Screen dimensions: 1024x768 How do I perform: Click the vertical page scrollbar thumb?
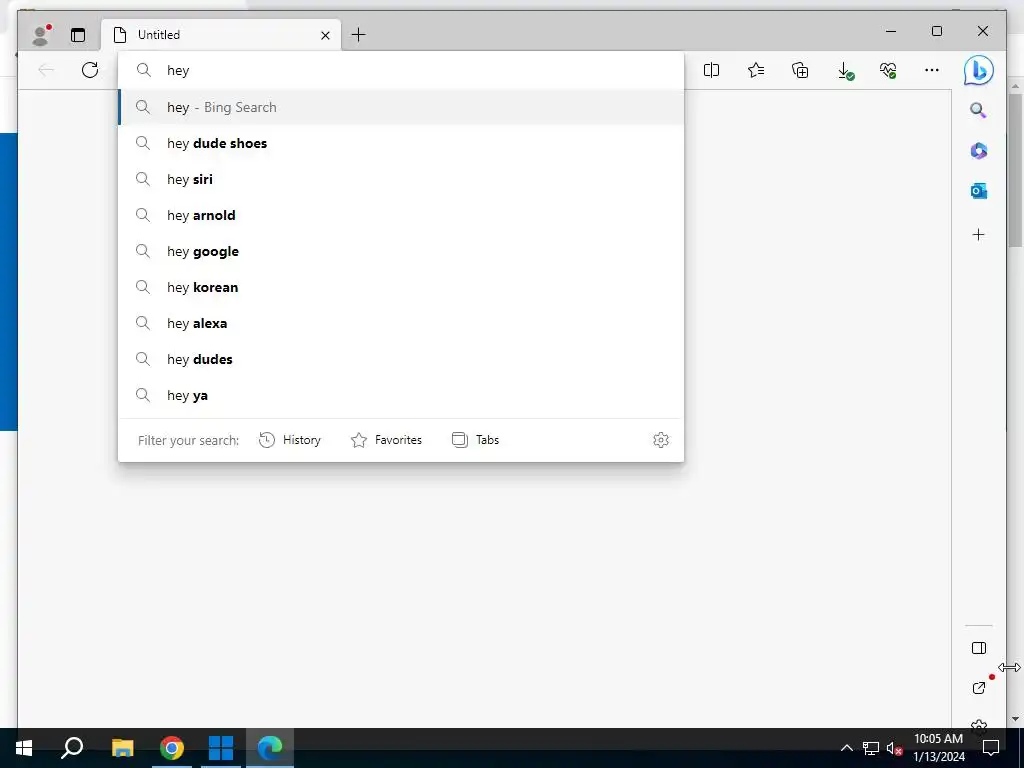click(x=1015, y=170)
